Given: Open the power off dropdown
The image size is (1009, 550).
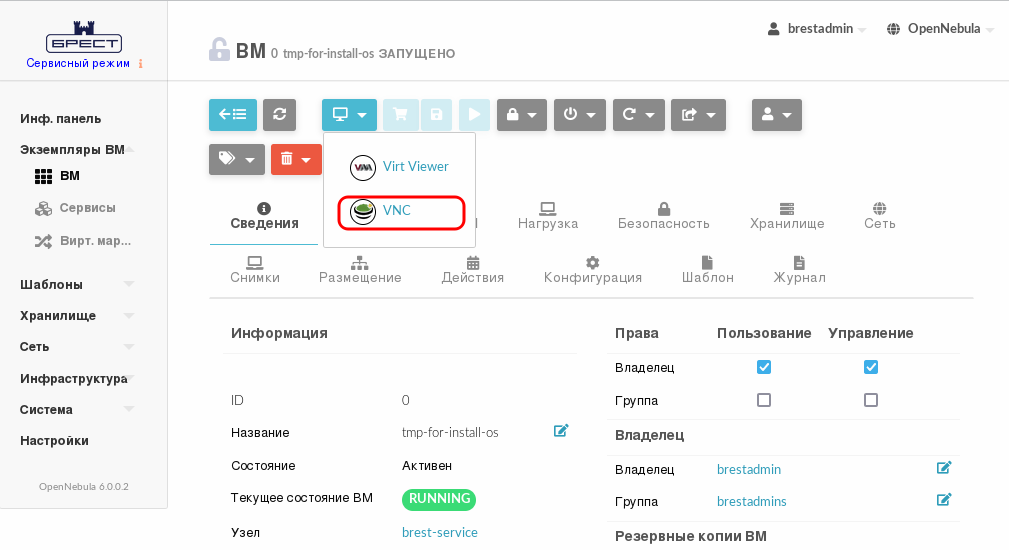Looking at the screenshot, I should 580,115.
